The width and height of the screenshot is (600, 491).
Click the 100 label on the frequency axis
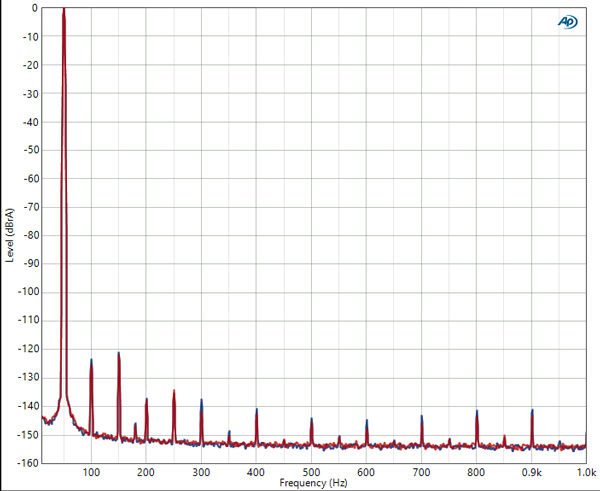91,473
